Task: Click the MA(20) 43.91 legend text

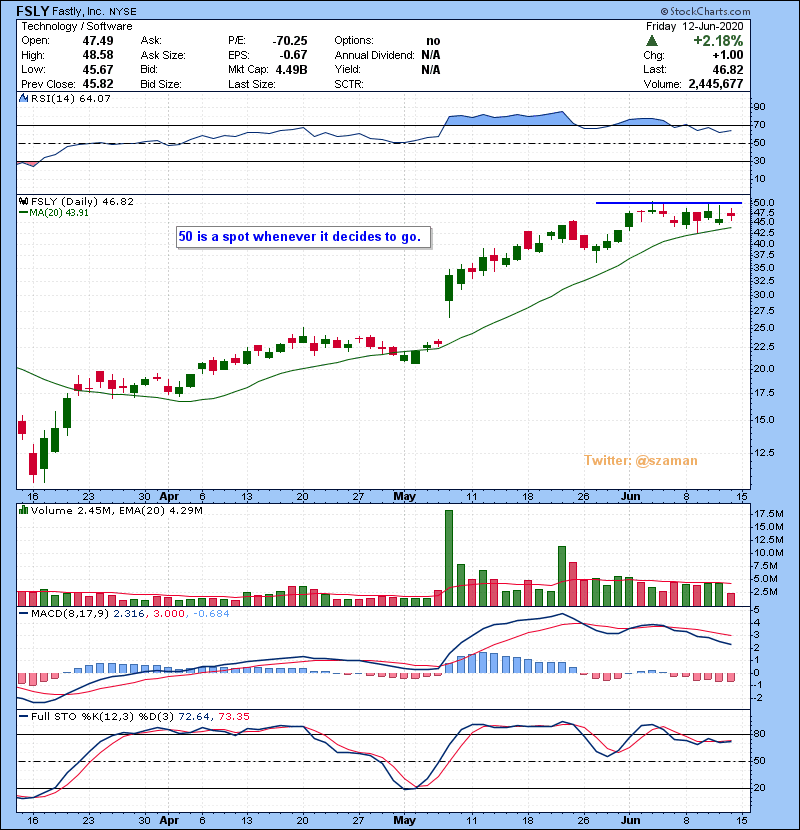Action: tap(59, 212)
